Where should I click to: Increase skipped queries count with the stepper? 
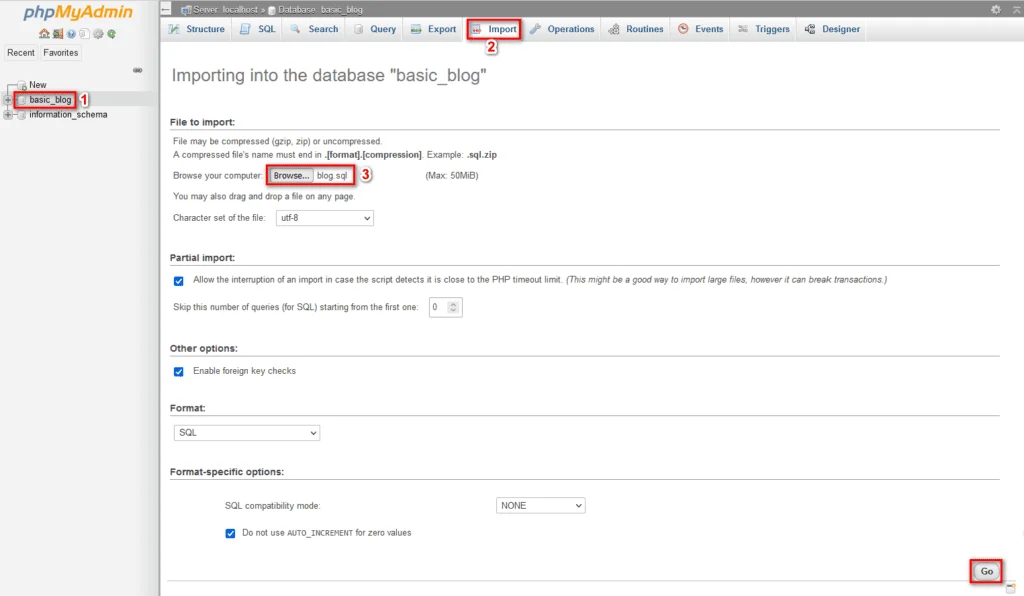coord(455,304)
